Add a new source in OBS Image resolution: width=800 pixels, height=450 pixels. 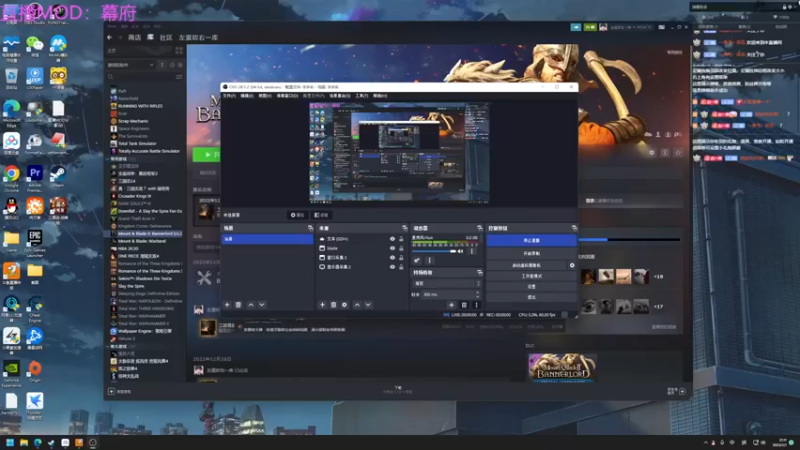[322, 305]
